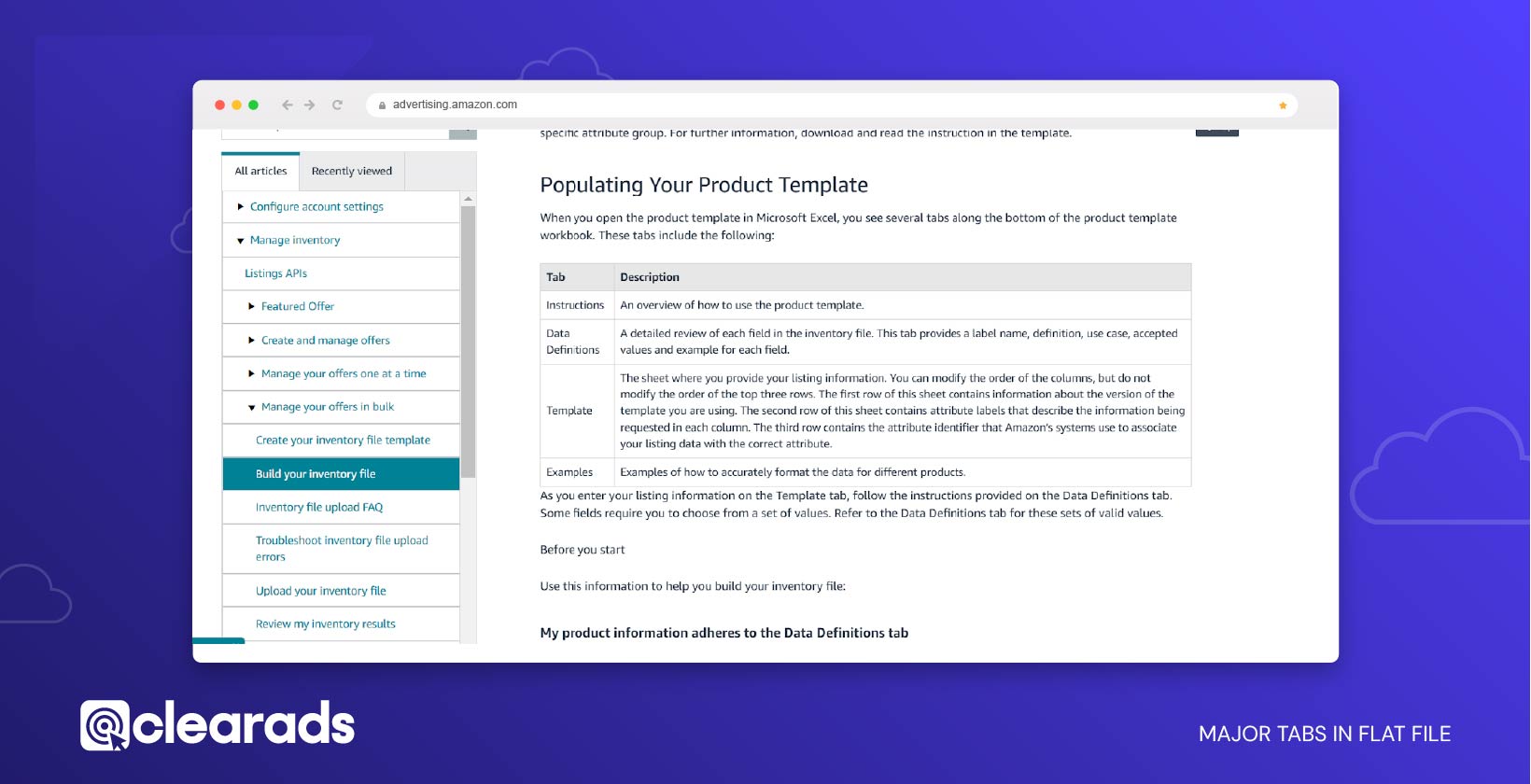Open Manage your offers one at a time

pos(344,373)
